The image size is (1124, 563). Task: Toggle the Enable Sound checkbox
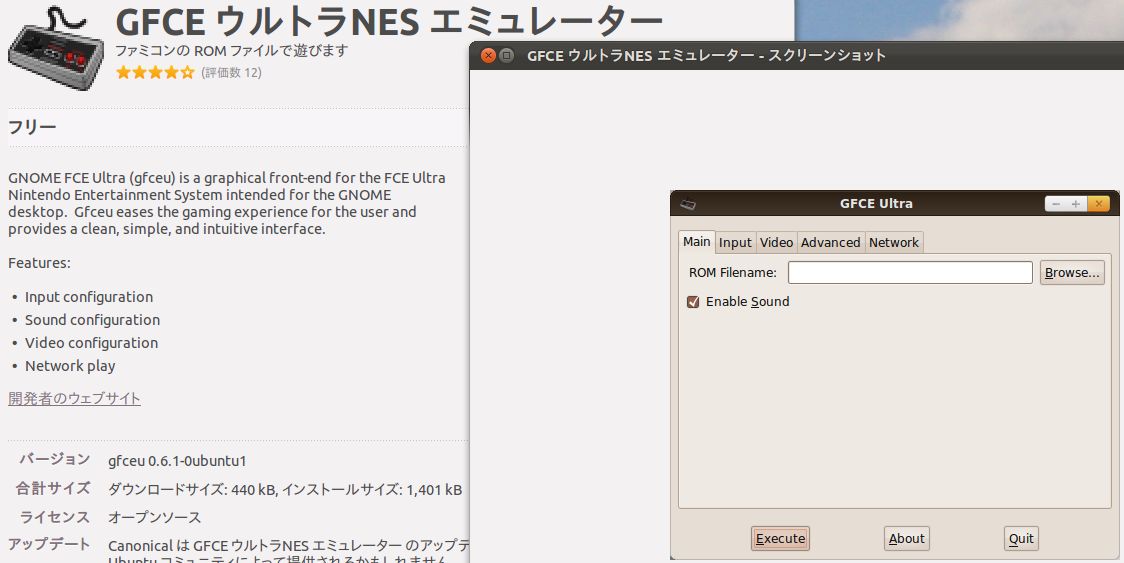pyautogui.click(x=693, y=302)
